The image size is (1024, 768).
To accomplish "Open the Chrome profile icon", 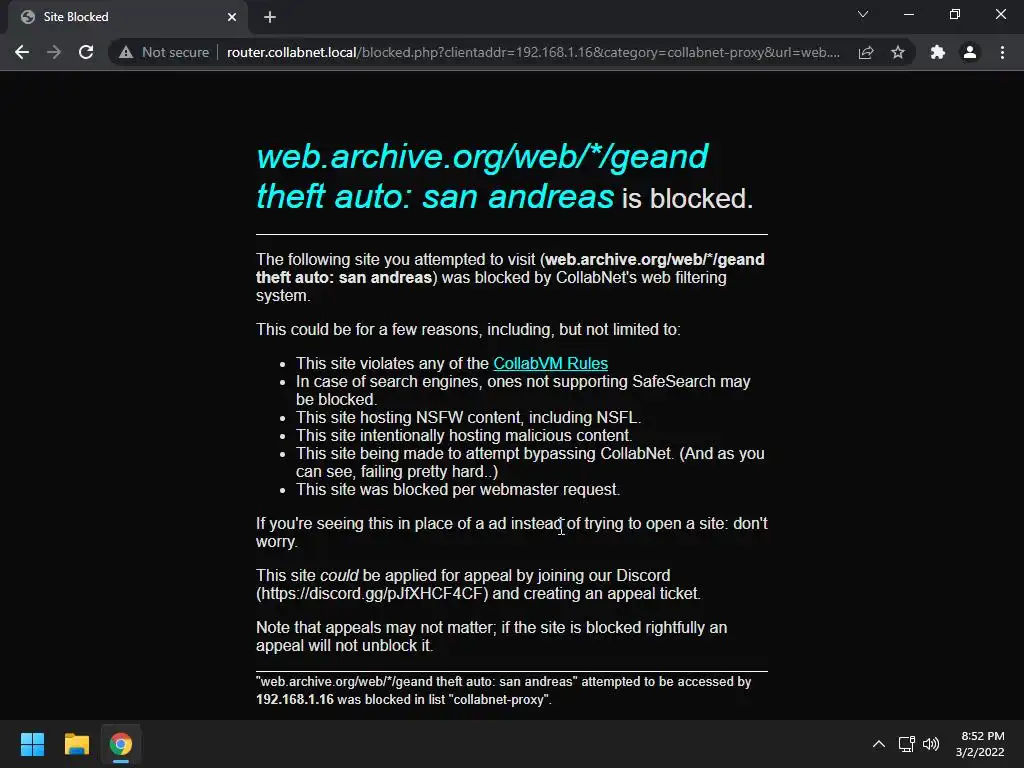I will pos(970,52).
